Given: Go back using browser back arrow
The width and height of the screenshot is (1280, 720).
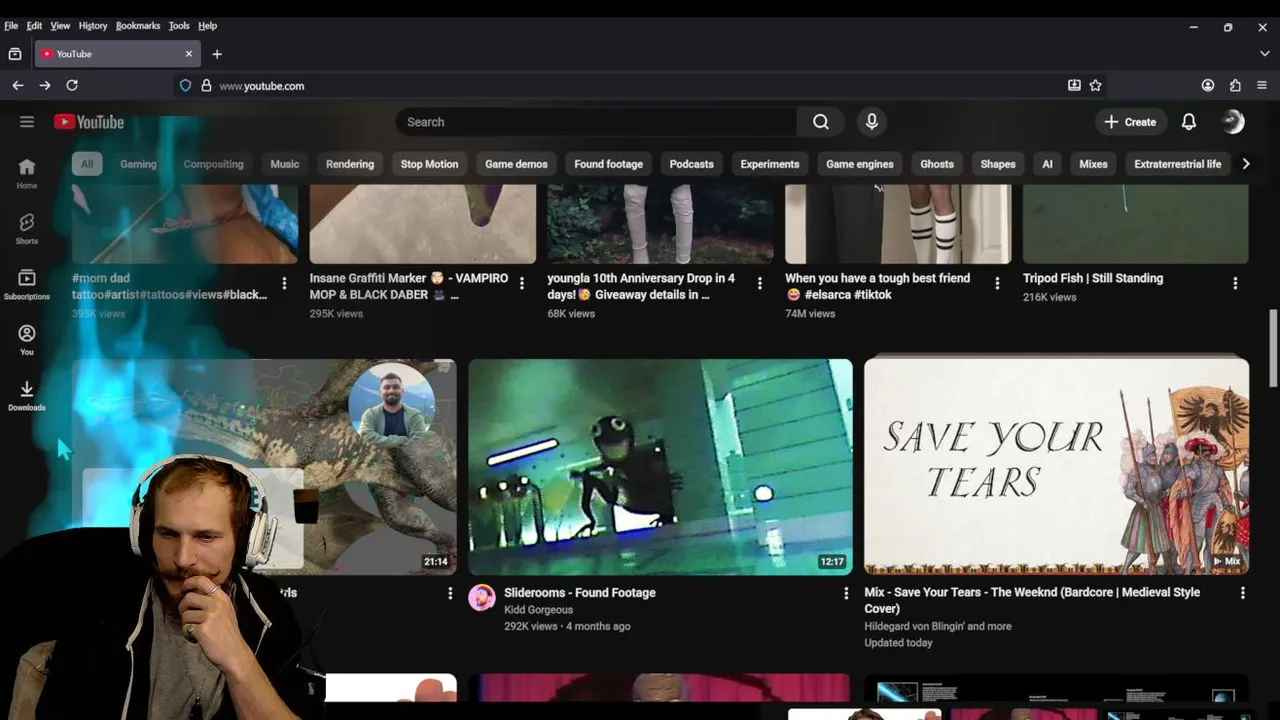Looking at the screenshot, I should pyautogui.click(x=17, y=86).
